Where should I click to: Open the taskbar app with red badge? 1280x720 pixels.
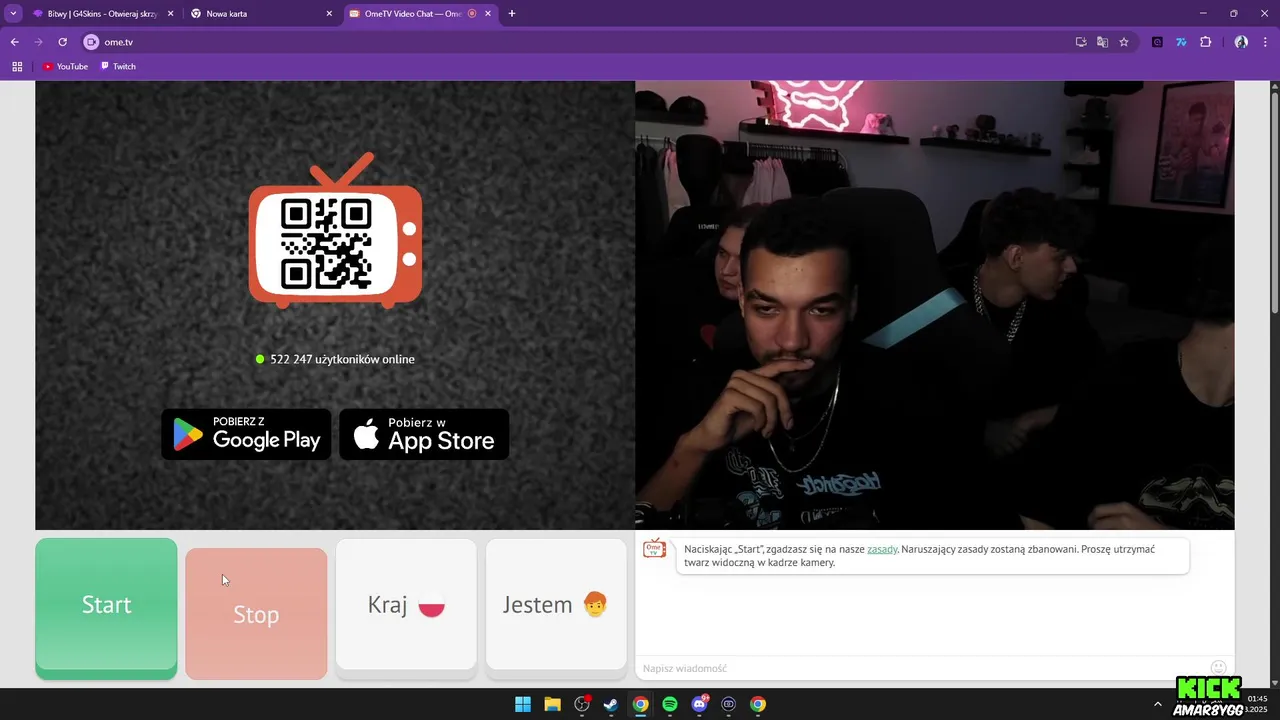pos(582,704)
